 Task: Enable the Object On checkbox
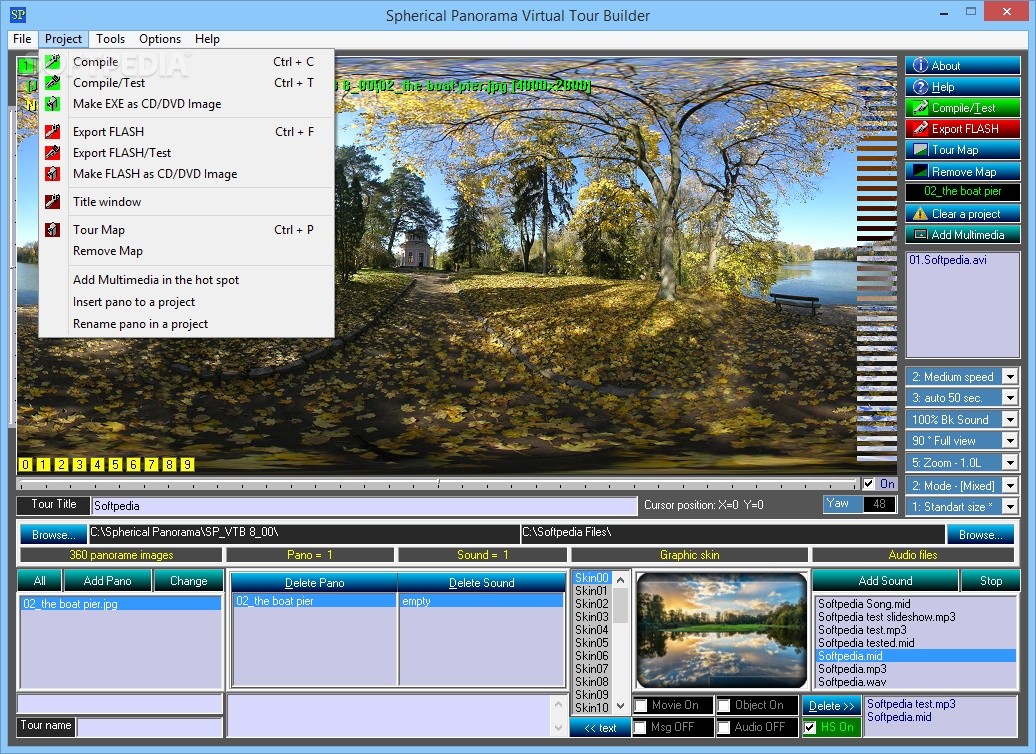(724, 705)
